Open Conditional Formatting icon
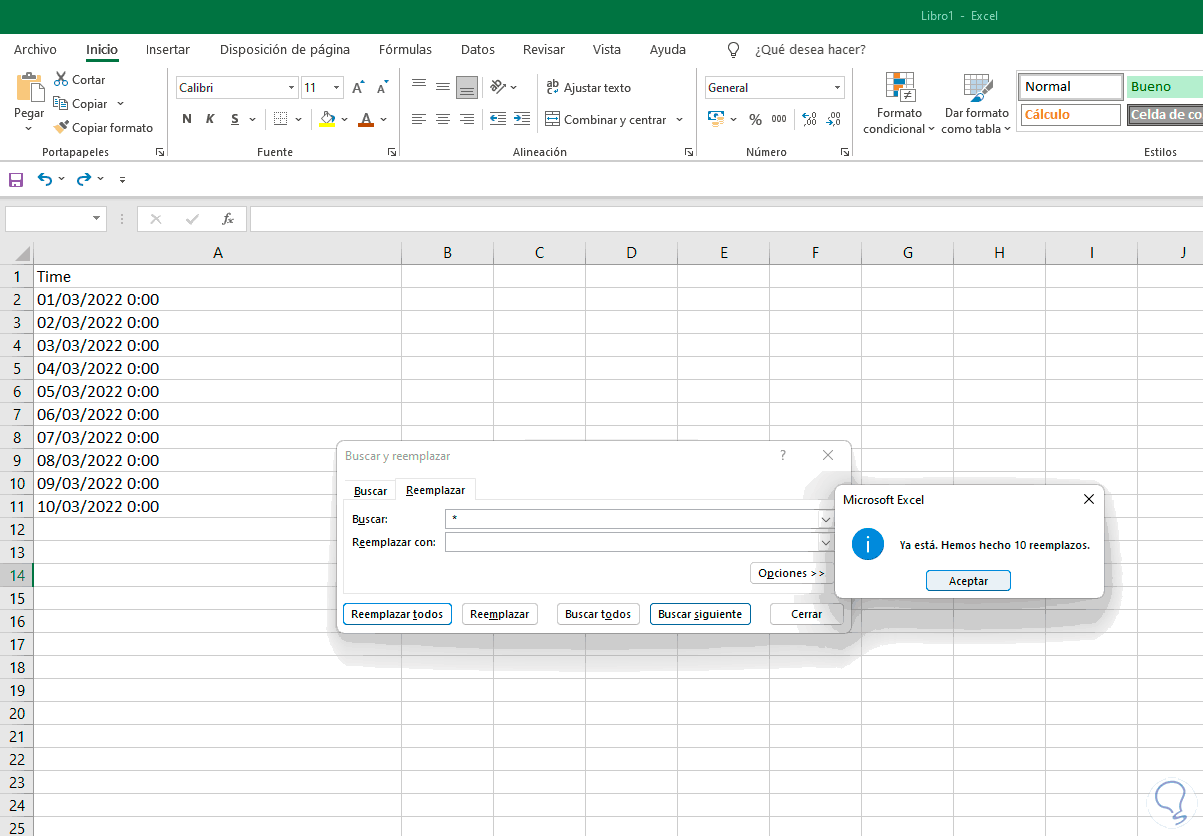 (899, 89)
